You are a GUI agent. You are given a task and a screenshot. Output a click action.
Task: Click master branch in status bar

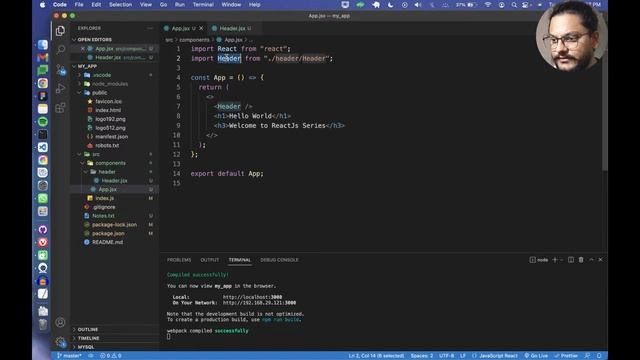(69, 356)
